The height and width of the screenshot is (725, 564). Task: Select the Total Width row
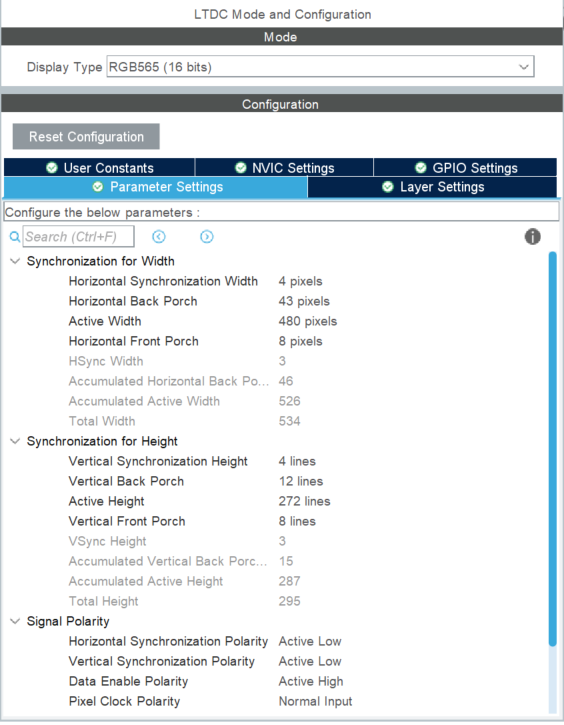coord(185,421)
